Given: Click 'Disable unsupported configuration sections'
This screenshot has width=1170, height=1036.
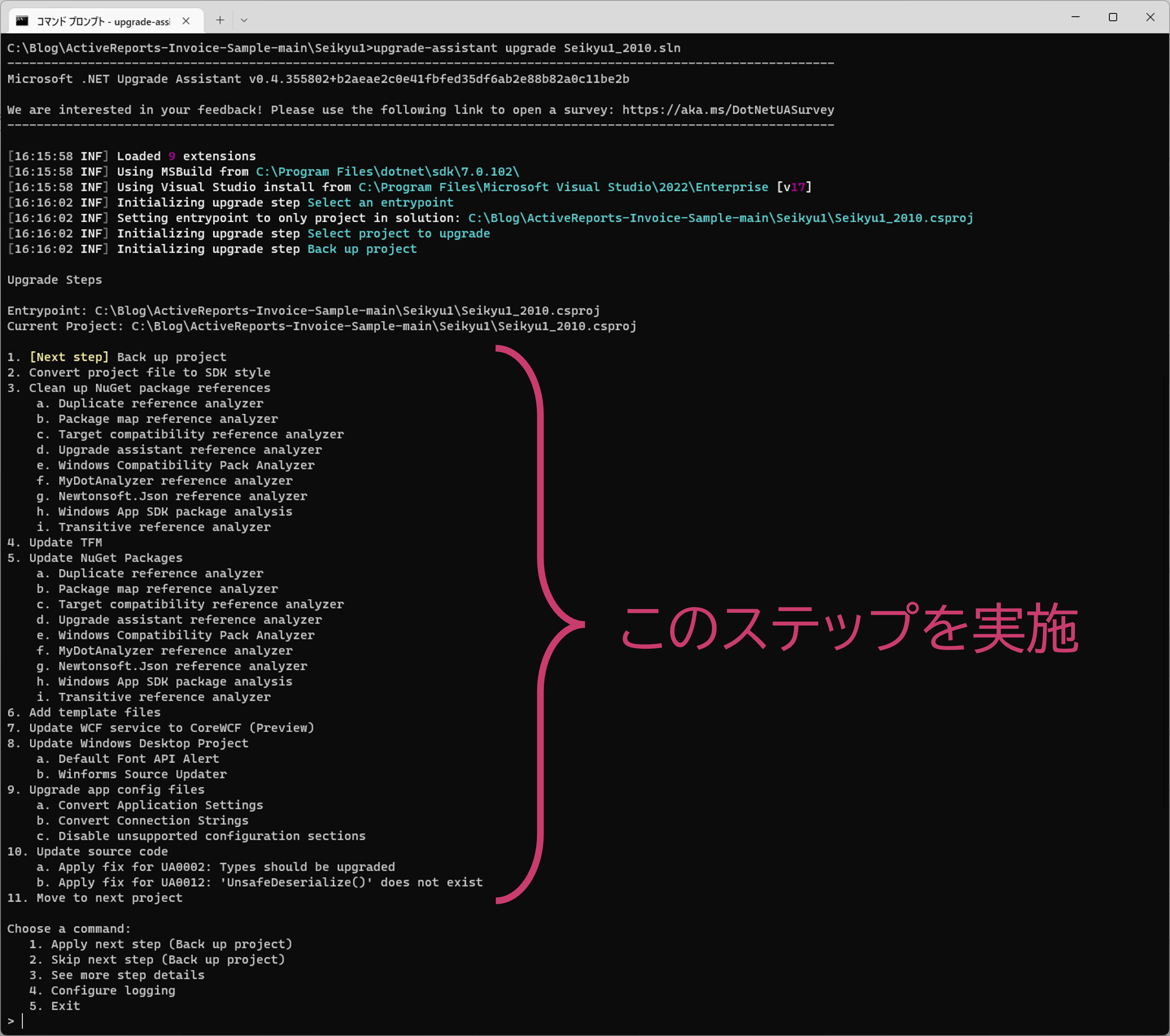Looking at the screenshot, I should [x=201, y=836].
